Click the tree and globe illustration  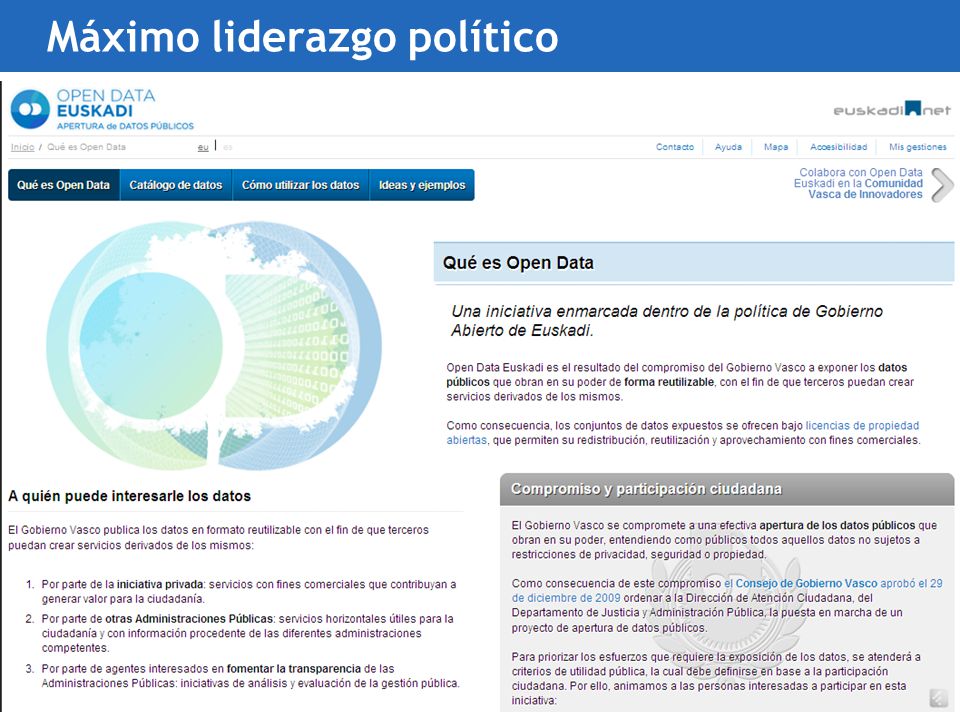coord(214,345)
